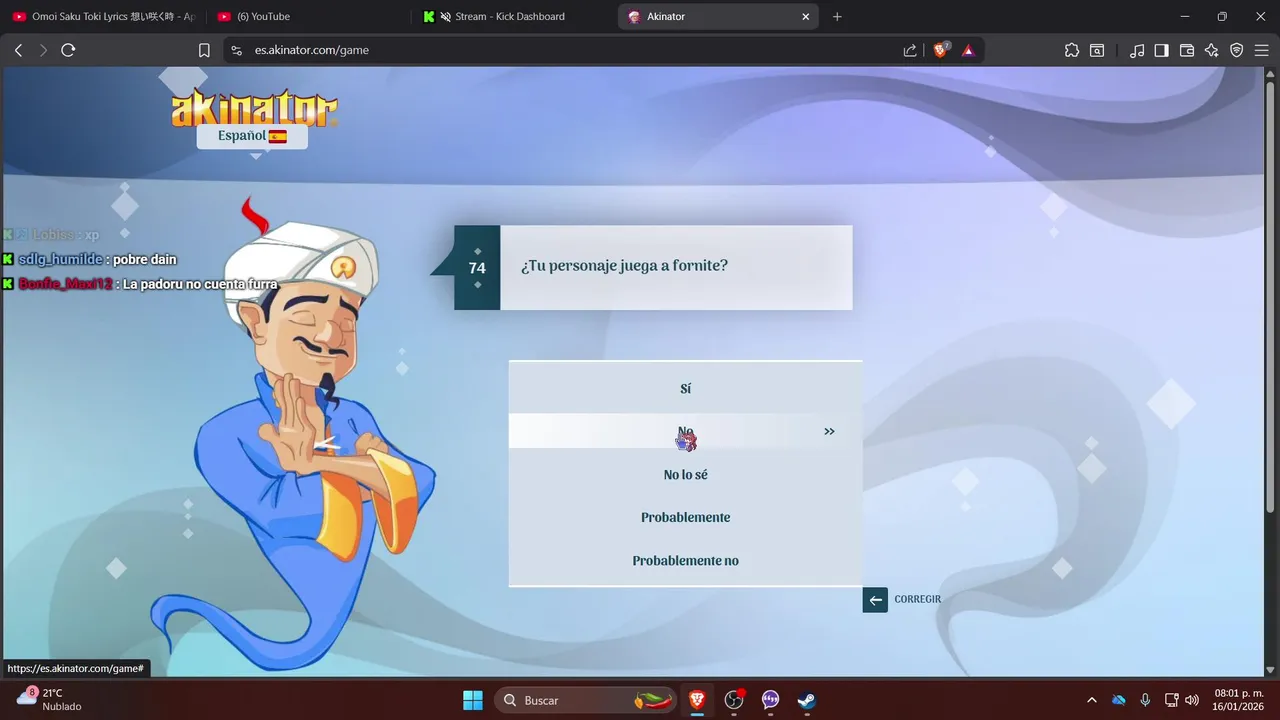Open a new browser tab

coord(837,16)
